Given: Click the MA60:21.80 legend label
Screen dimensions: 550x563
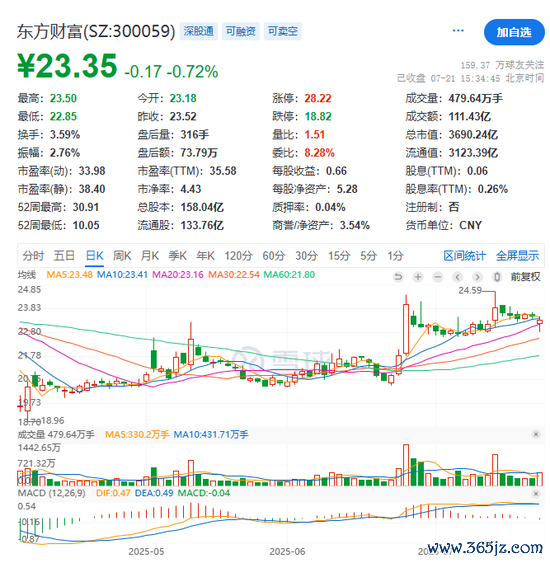Looking at the screenshot, I should tap(289, 275).
